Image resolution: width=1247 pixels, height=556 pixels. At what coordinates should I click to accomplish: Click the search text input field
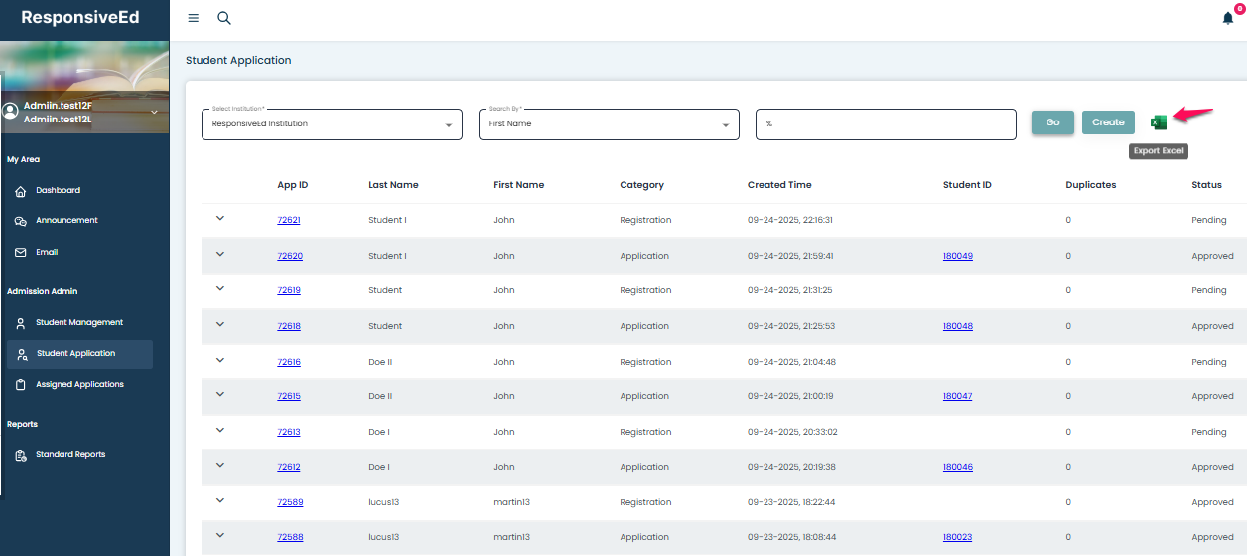[885, 124]
